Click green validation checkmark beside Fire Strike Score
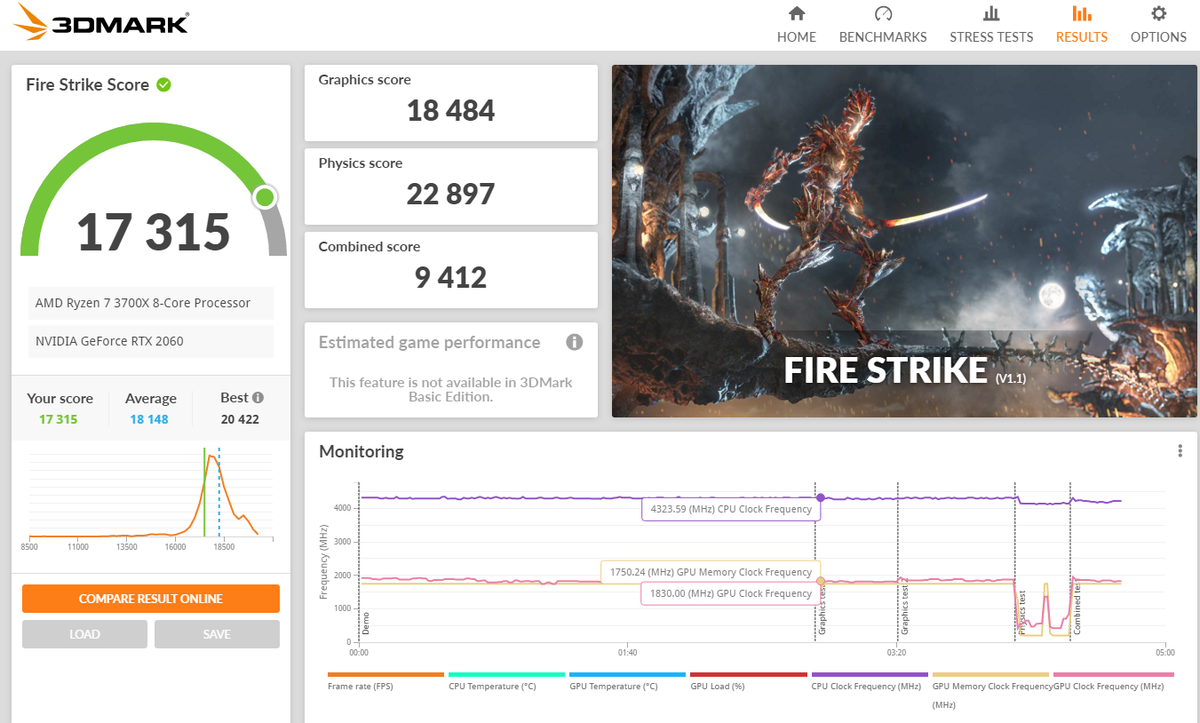Image resolution: width=1200 pixels, height=723 pixels. [164, 85]
